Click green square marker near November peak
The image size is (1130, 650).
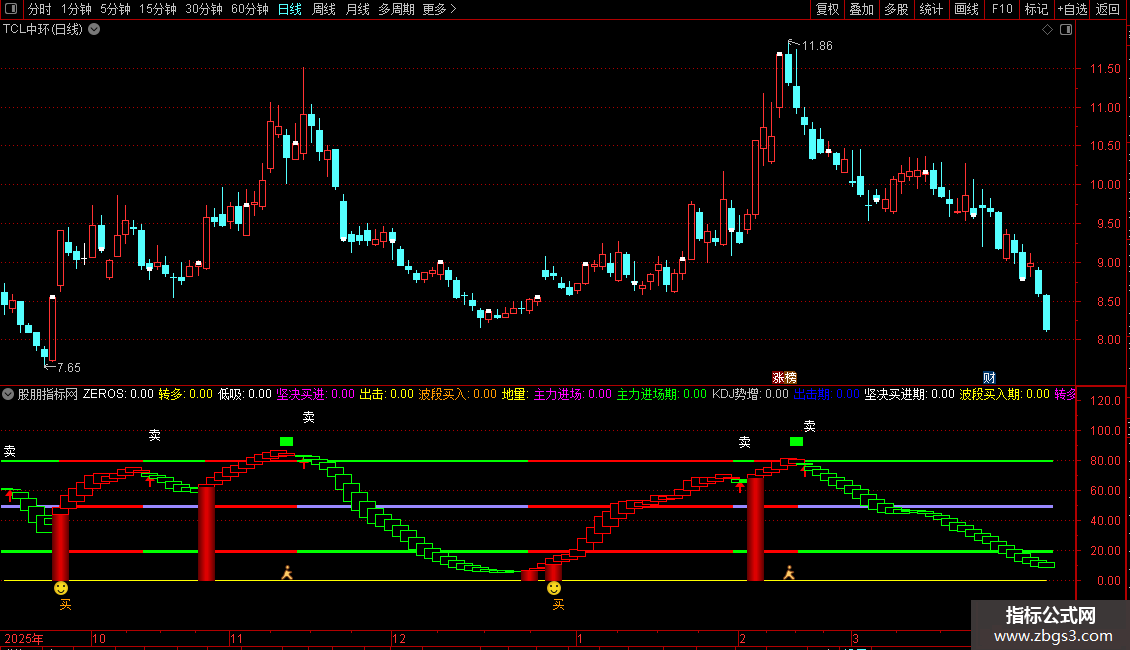286,442
